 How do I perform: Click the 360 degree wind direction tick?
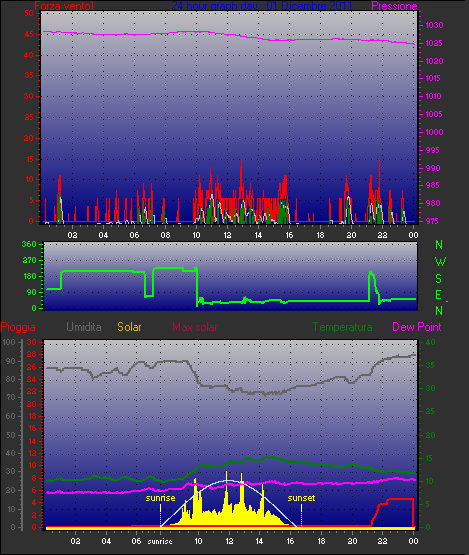[29, 244]
